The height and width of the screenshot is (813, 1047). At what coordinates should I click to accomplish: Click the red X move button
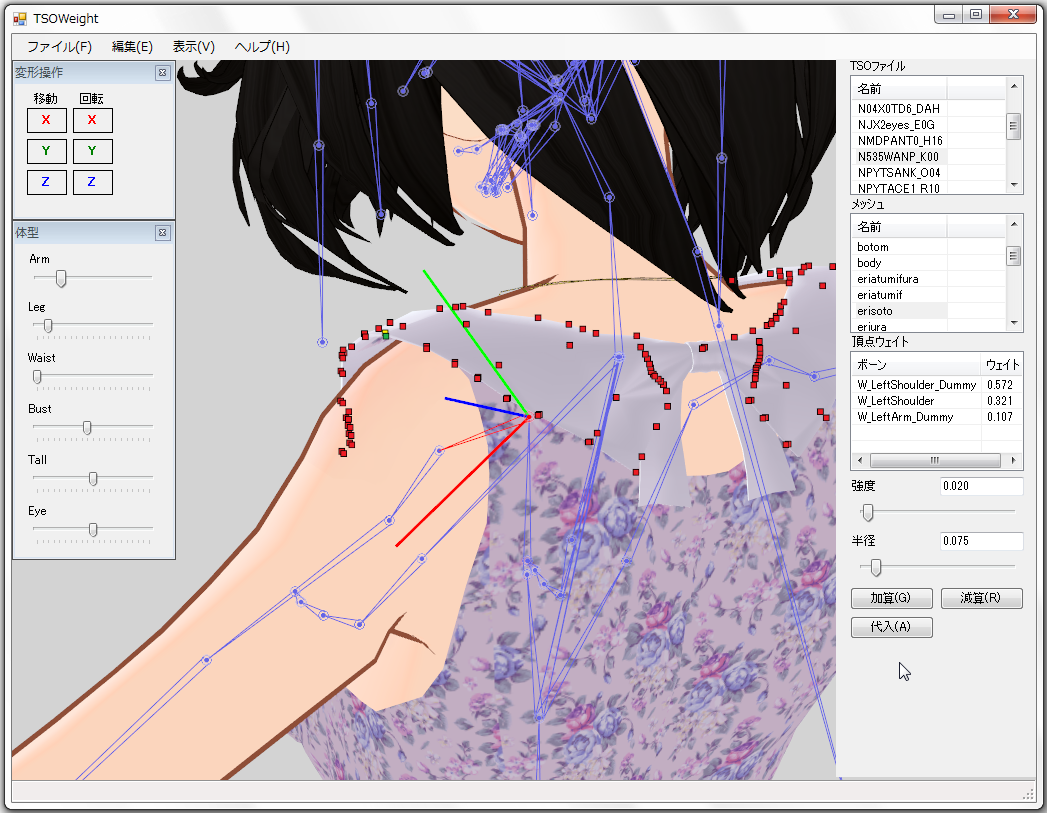[x=46, y=120]
